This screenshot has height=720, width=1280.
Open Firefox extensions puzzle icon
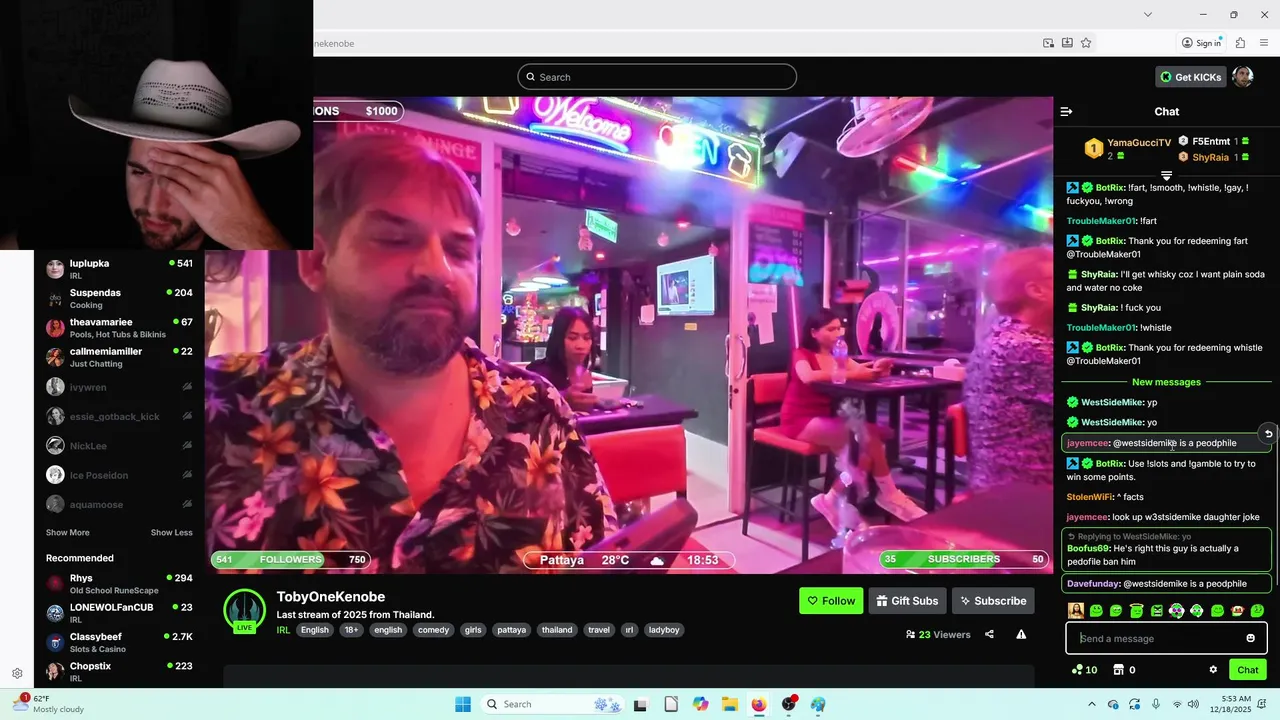[1240, 43]
